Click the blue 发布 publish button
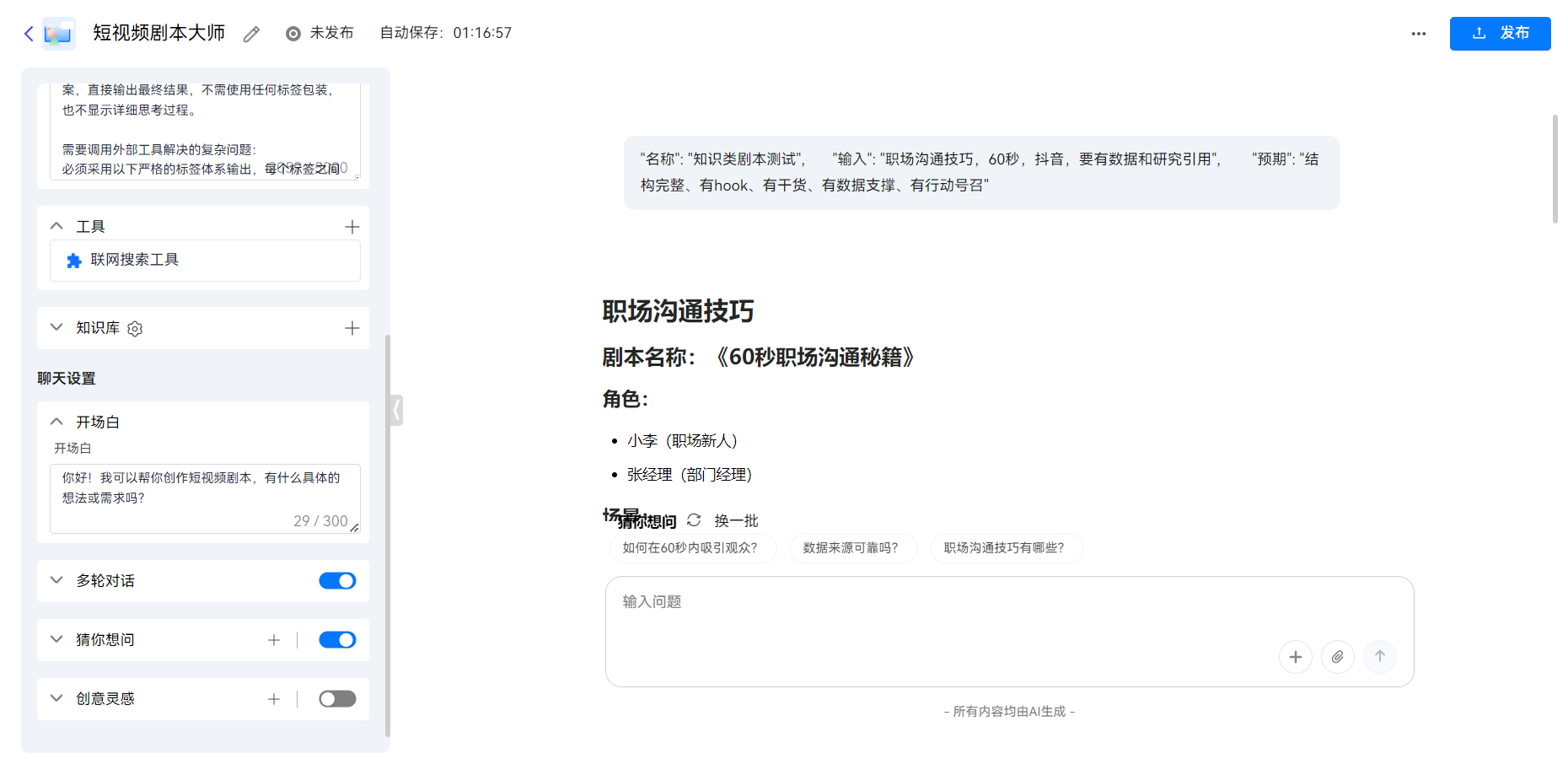Image resolution: width=1568 pixels, height=759 pixels. tap(1500, 33)
